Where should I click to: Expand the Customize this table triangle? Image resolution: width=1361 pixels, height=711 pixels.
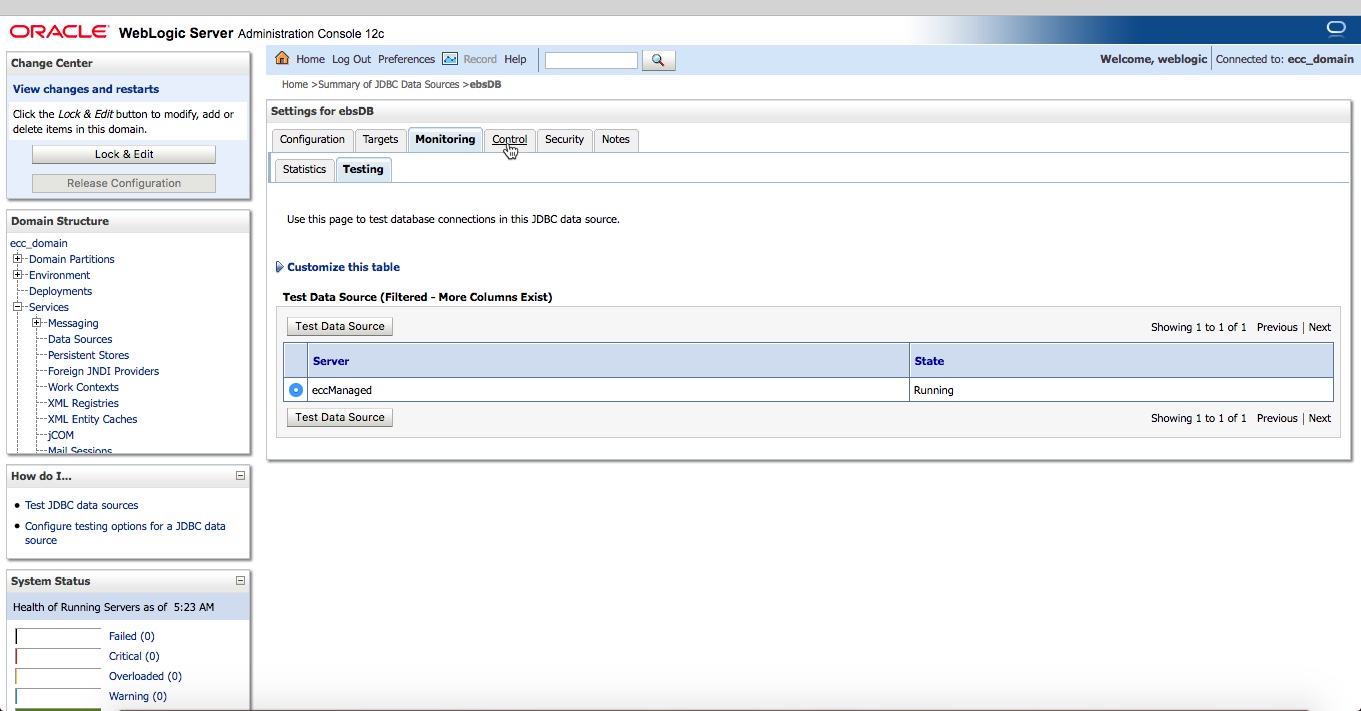pos(280,267)
